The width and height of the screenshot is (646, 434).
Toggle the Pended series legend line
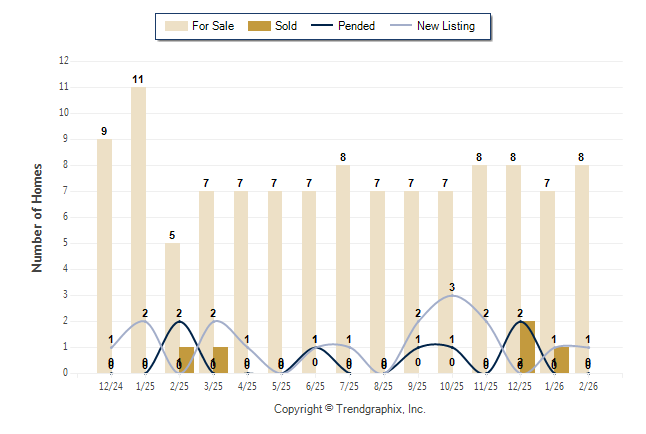coord(324,26)
